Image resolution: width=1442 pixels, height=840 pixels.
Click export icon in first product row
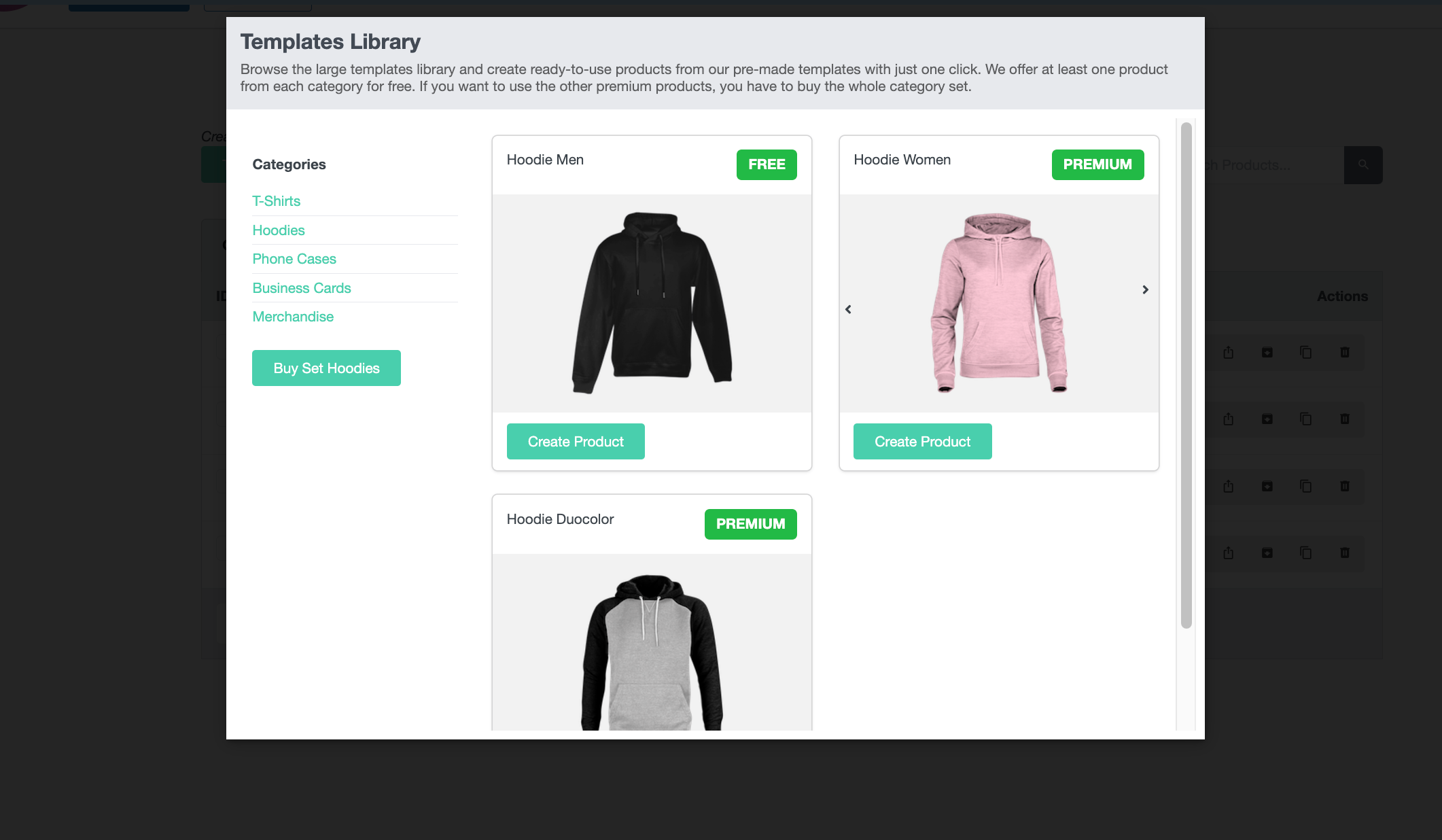[x=1228, y=352]
